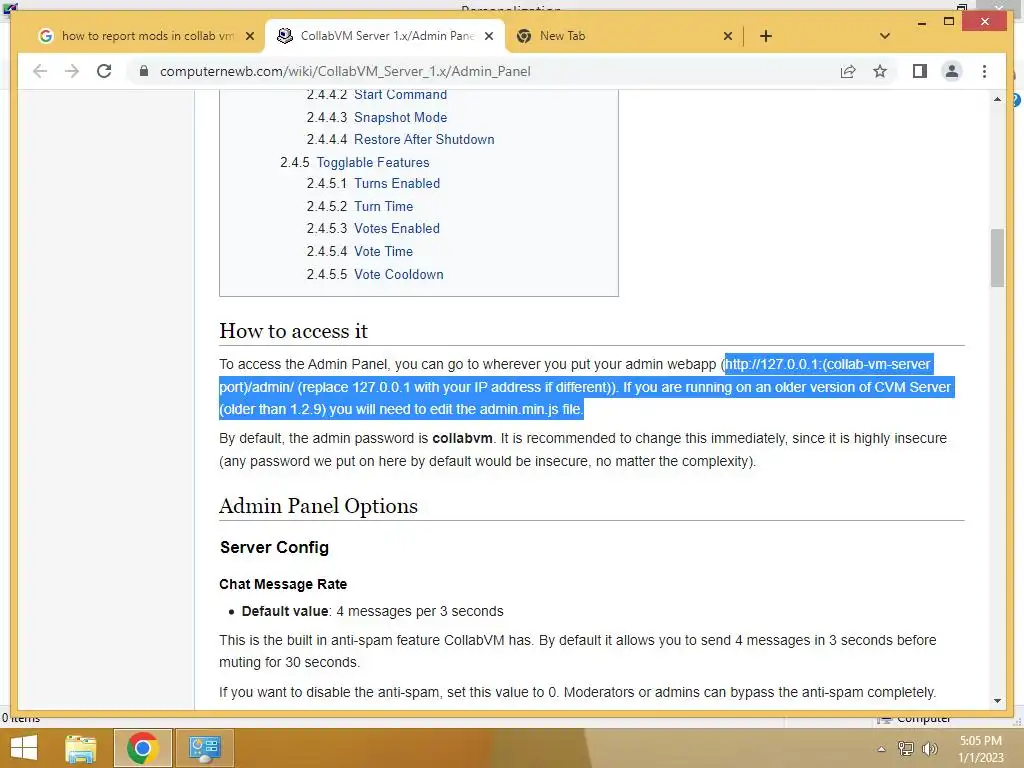Click the 'How to access it' heading
The image size is (1024, 768).
293,331
